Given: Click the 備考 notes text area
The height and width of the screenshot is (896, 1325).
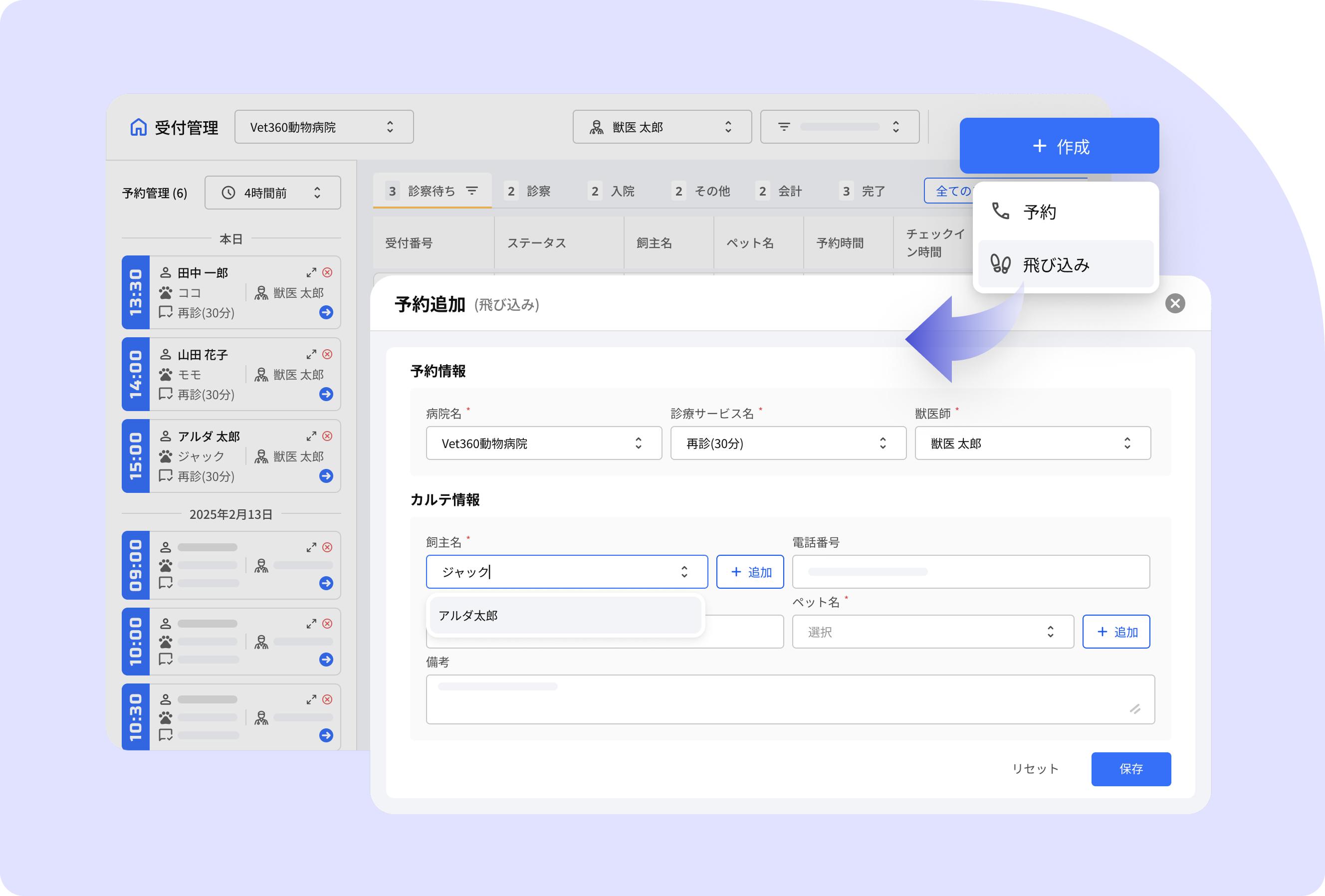Looking at the screenshot, I should 790,699.
